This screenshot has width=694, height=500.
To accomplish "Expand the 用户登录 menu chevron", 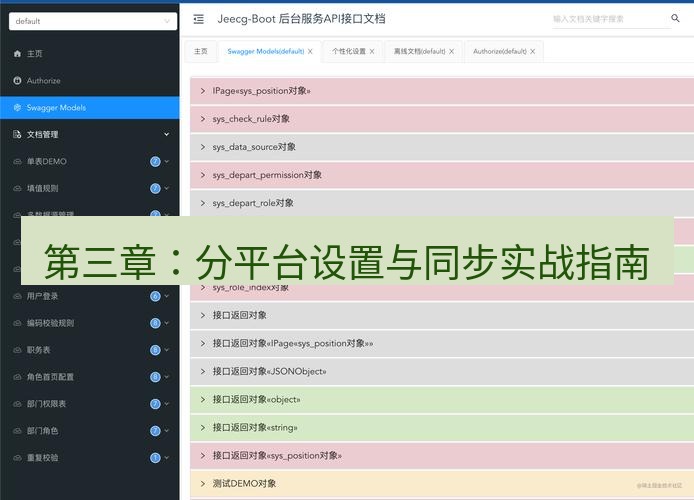I will 167,296.
